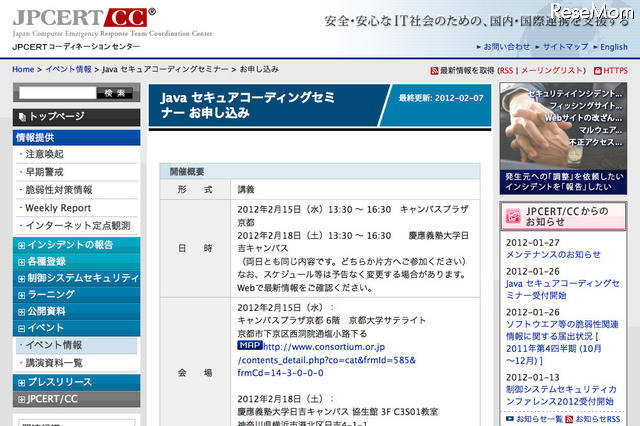Open the お知らせRSS text link
Viewport: 640px width, 426px height.
[x=598, y=419]
